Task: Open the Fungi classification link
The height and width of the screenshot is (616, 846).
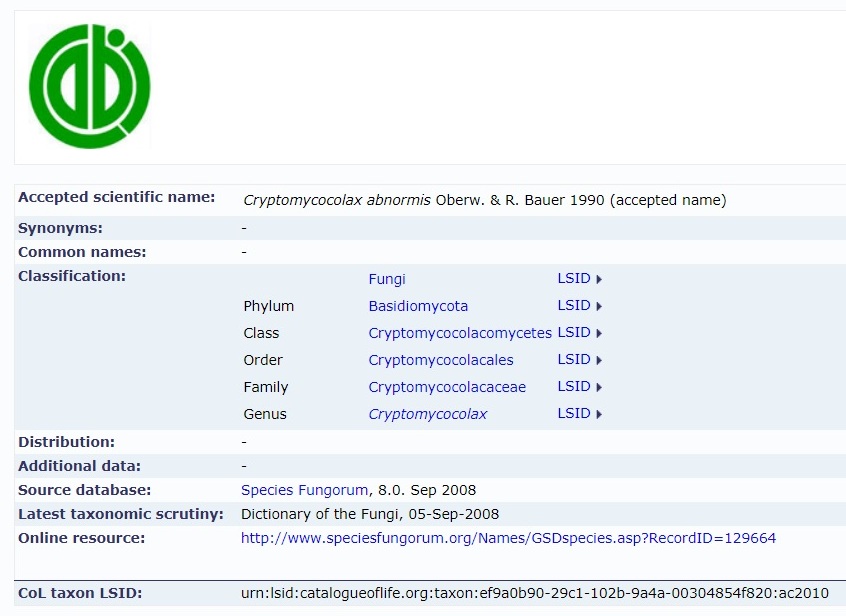Action: click(x=387, y=279)
